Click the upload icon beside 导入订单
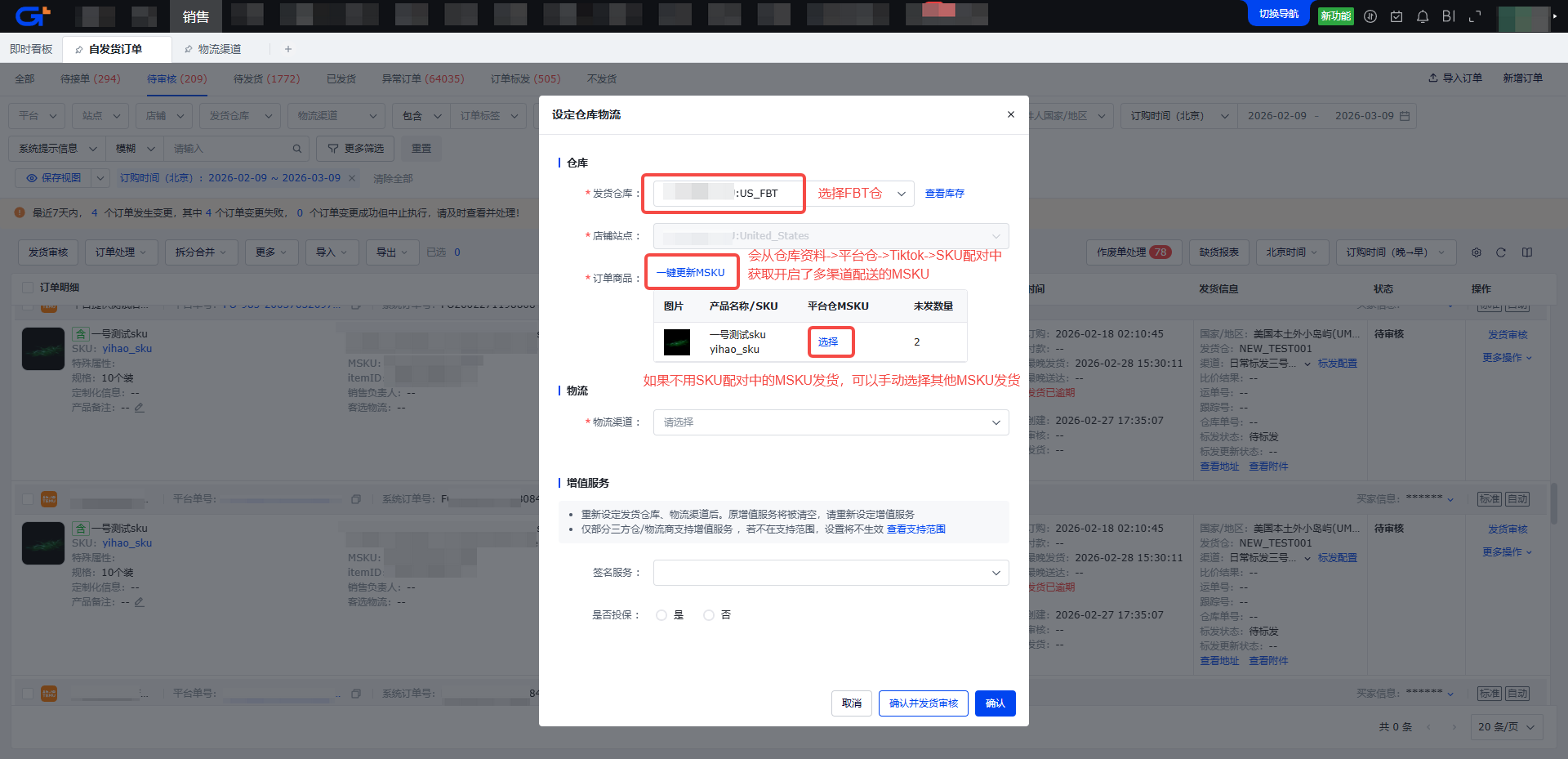This screenshot has width=1568, height=759. [1432, 78]
